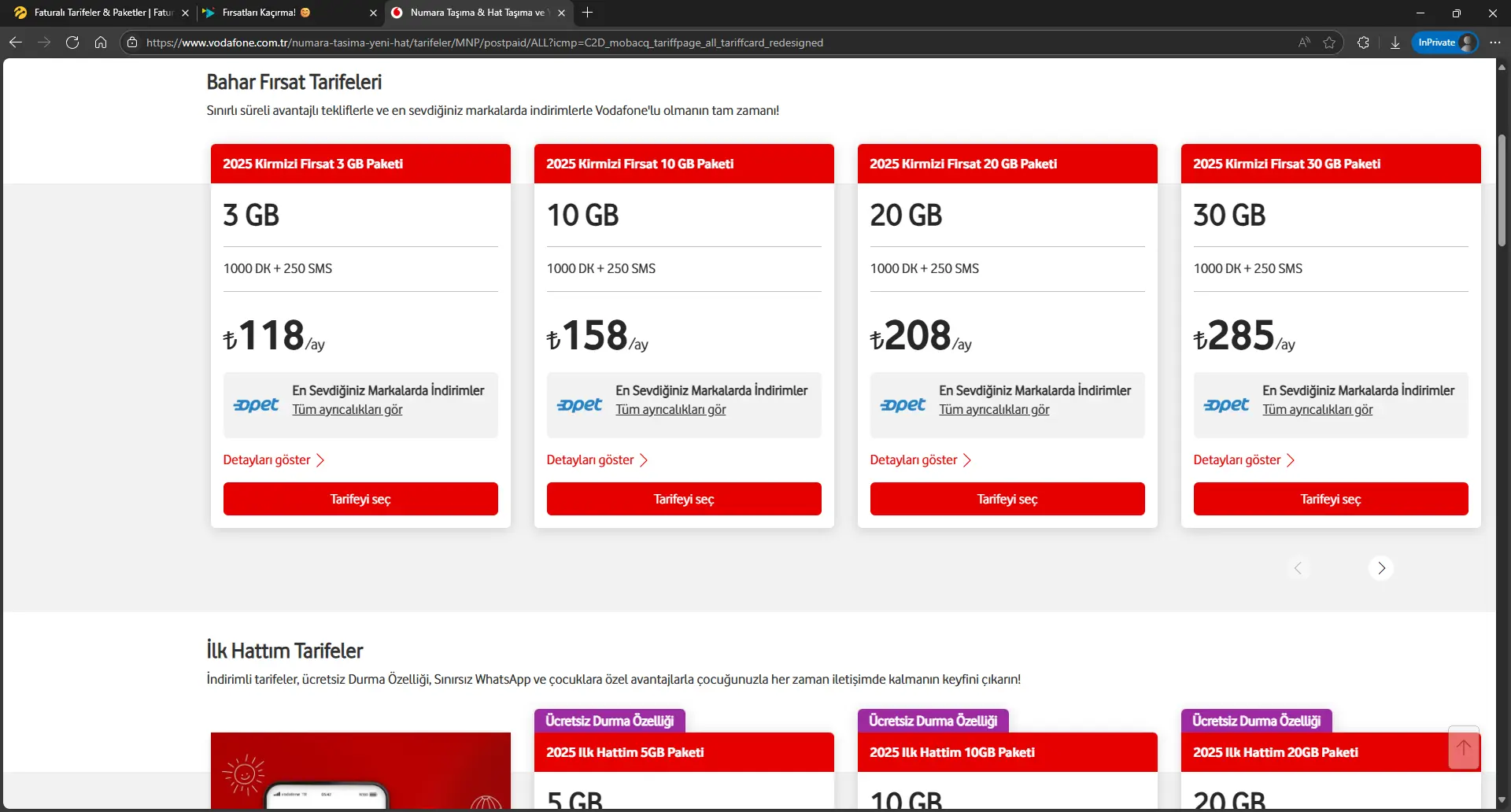
Task: Open the InPrivate profile button
Action: pyautogui.click(x=1445, y=42)
